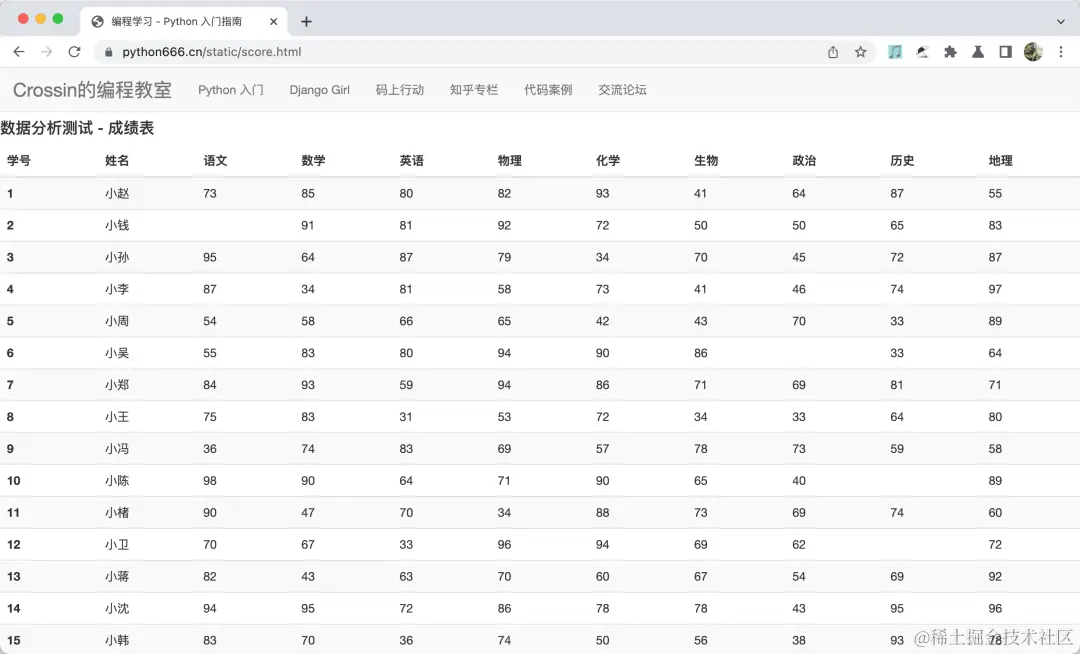
Task: Bookmark this page with the star
Action: point(860,52)
